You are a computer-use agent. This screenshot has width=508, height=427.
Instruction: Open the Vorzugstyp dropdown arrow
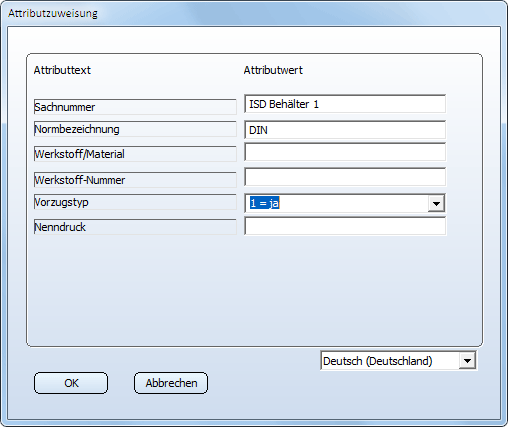436,203
